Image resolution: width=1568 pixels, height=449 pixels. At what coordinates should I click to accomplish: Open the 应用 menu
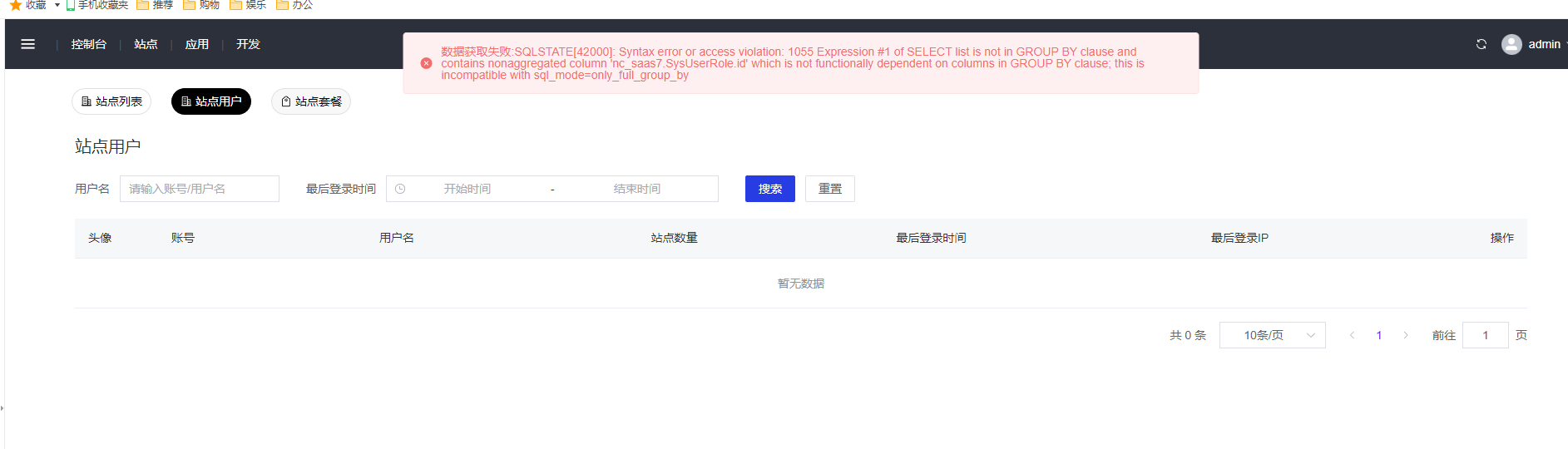(197, 44)
